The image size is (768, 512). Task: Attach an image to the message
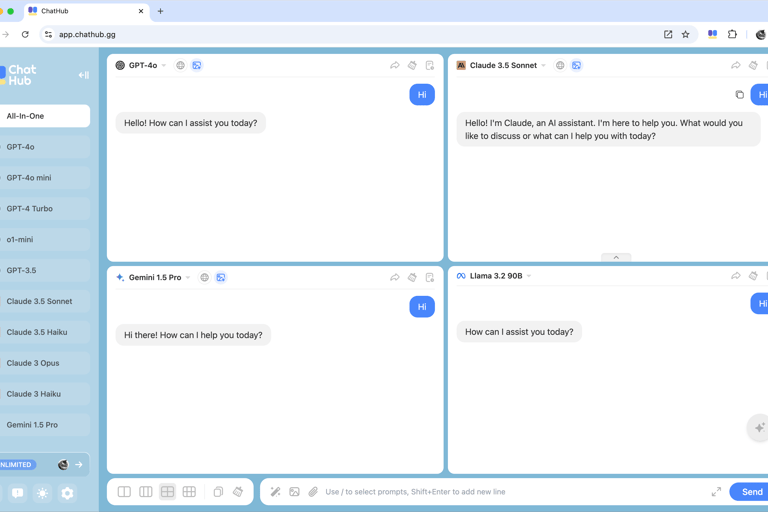click(294, 491)
